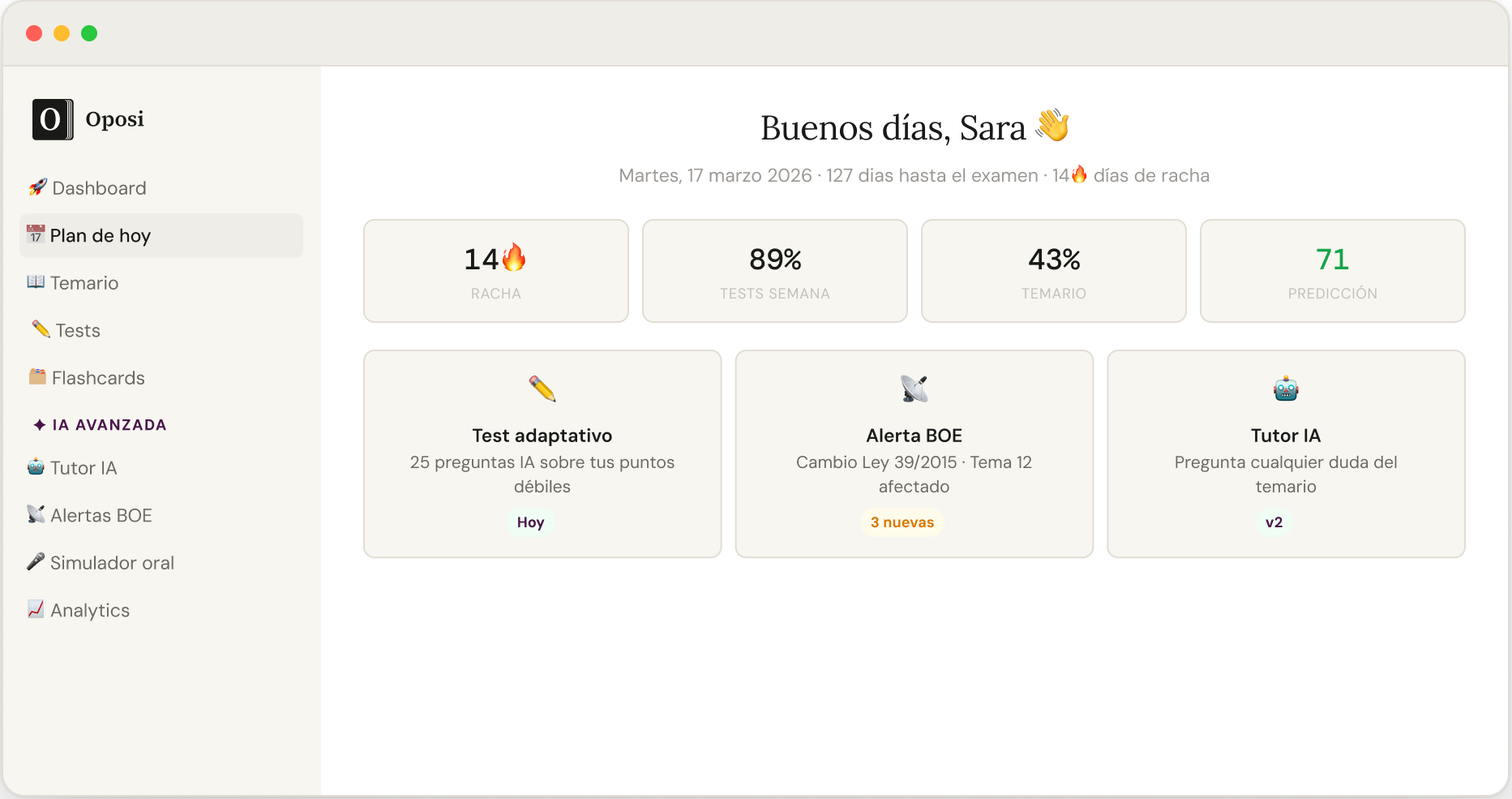This screenshot has height=799, width=1512.
Task: Click the card index icon for Flashcards
Action: coord(36,376)
